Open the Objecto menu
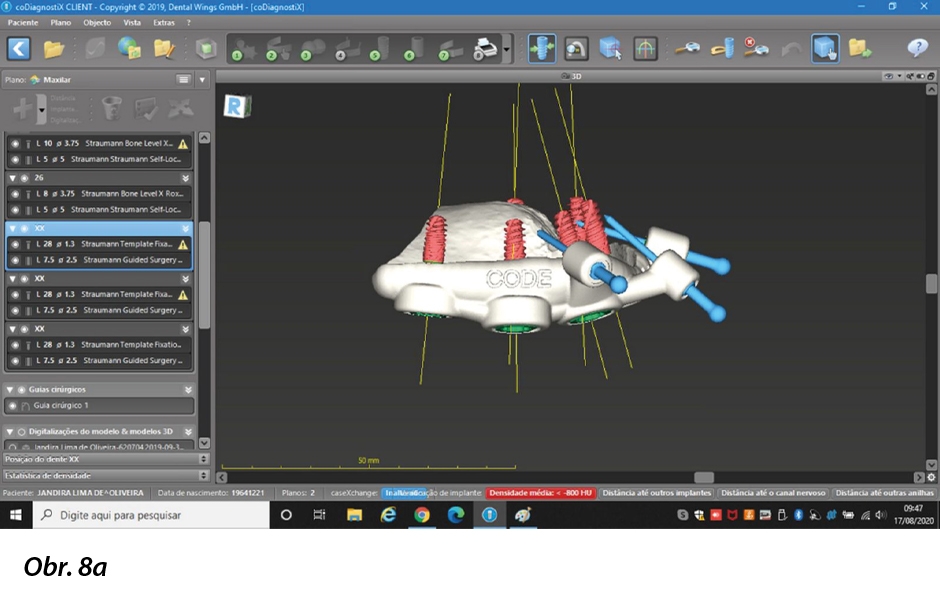This screenshot has height=600, width=940. [x=97, y=23]
